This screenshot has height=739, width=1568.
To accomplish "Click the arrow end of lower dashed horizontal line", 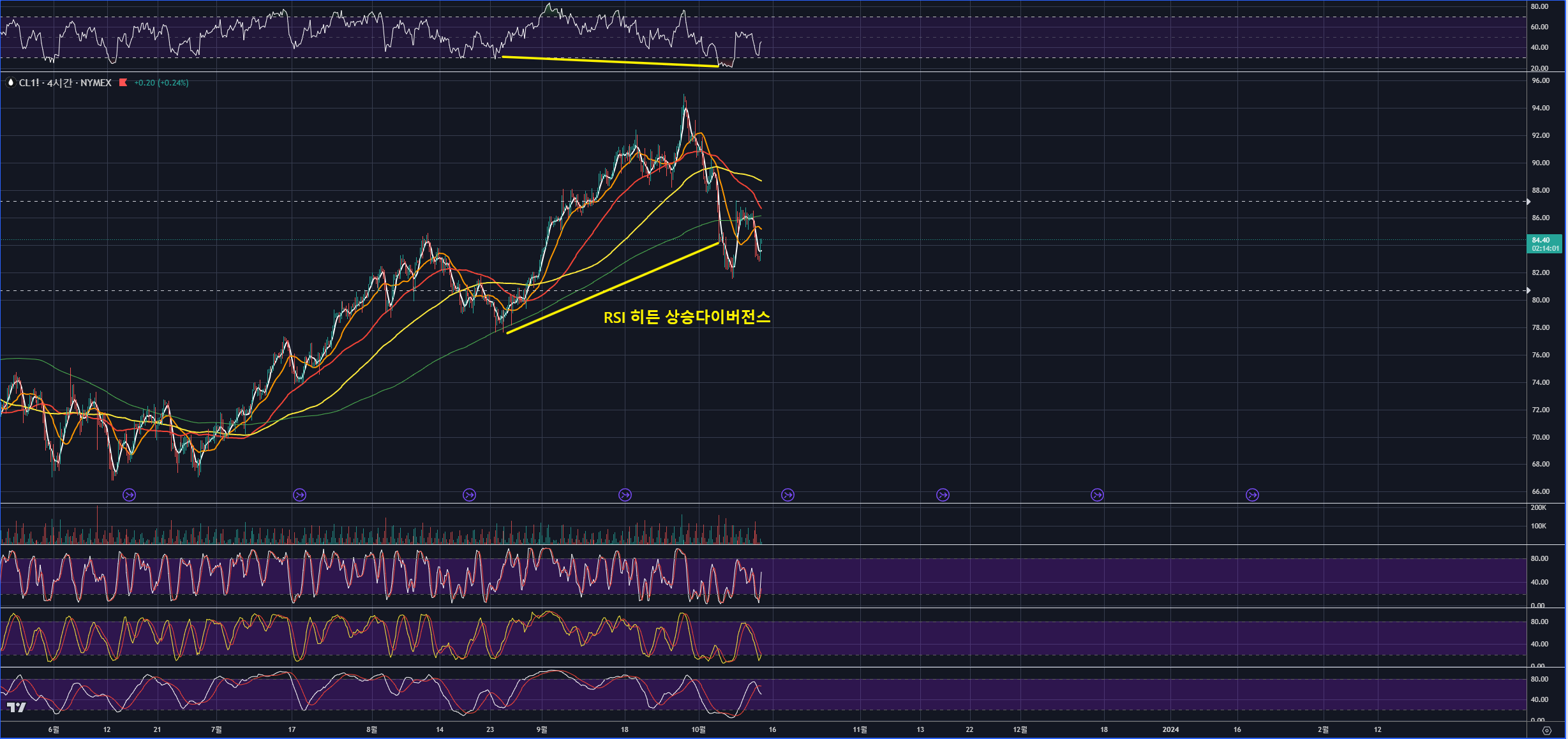I will coord(1528,290).
